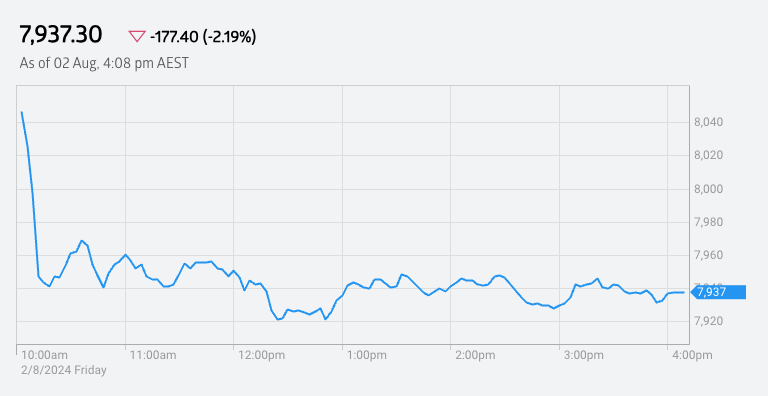Click the -177.40 (-2.19%) change text

tap(203, 36)
